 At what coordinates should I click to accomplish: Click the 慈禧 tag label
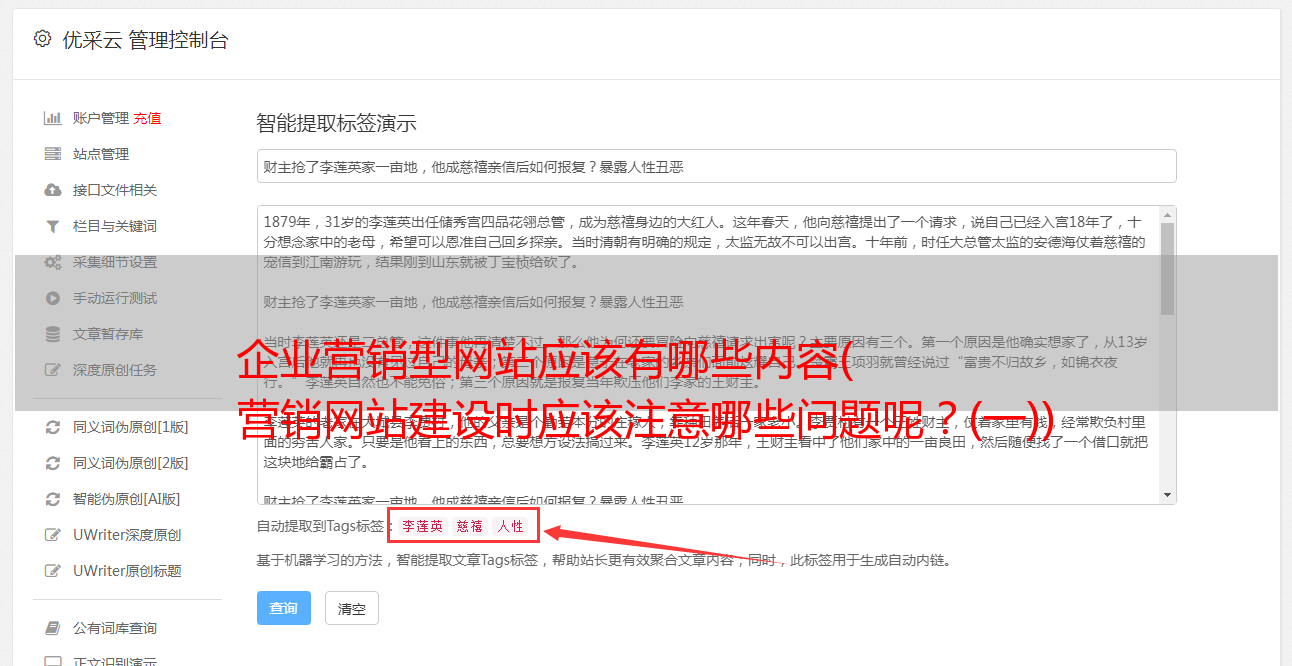[x=470, y=526]
